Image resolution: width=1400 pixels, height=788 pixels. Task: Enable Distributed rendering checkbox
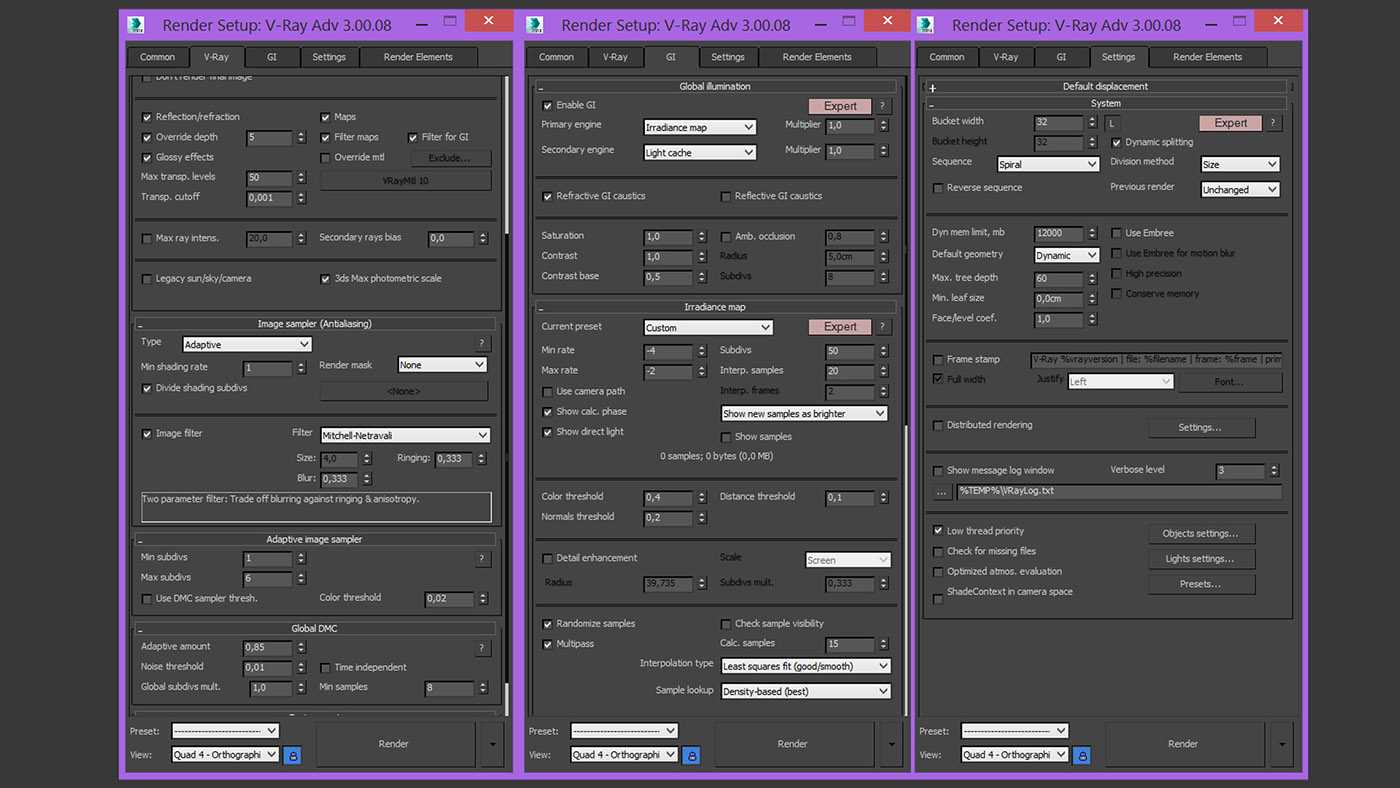click(x=938, y=425)
